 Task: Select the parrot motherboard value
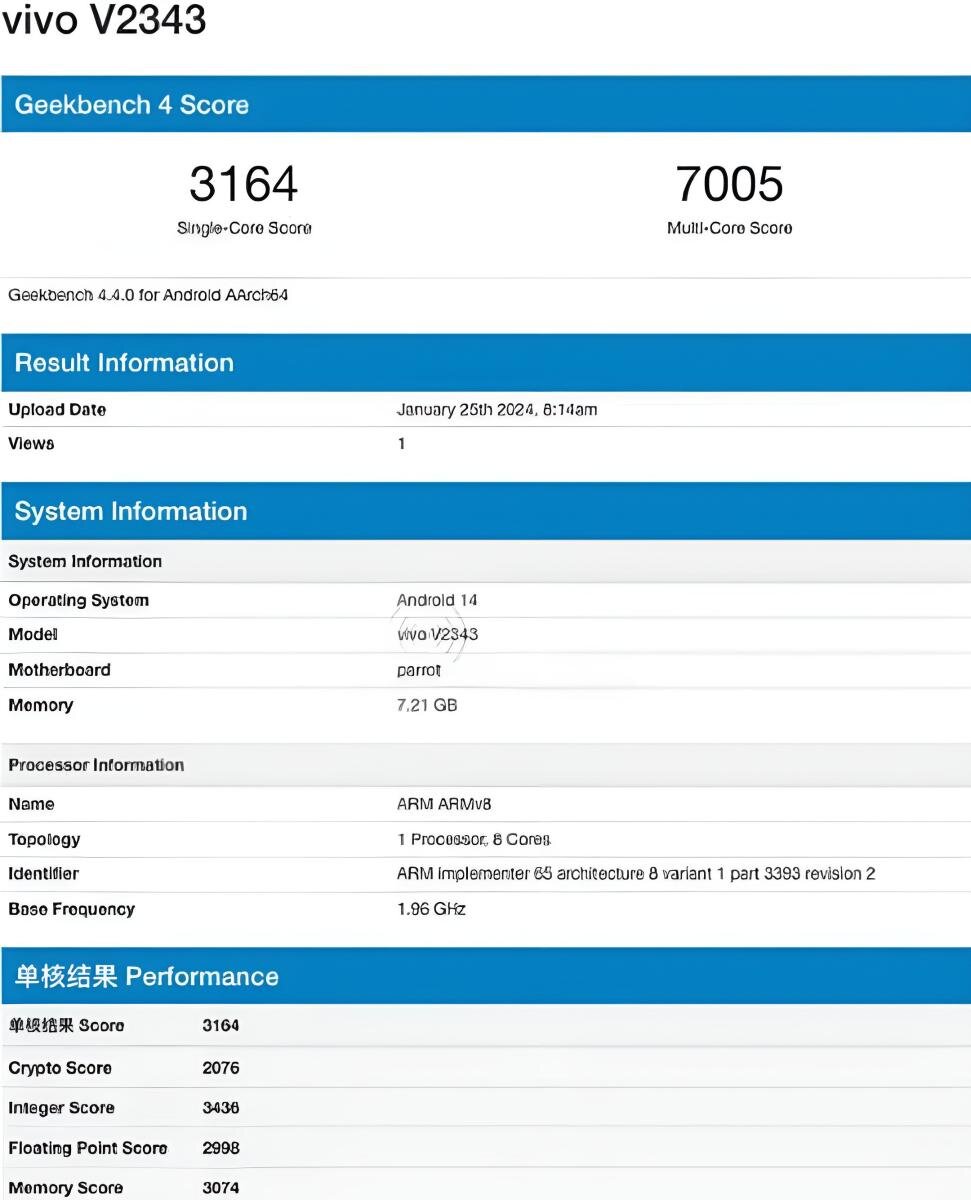click(419, 670)
